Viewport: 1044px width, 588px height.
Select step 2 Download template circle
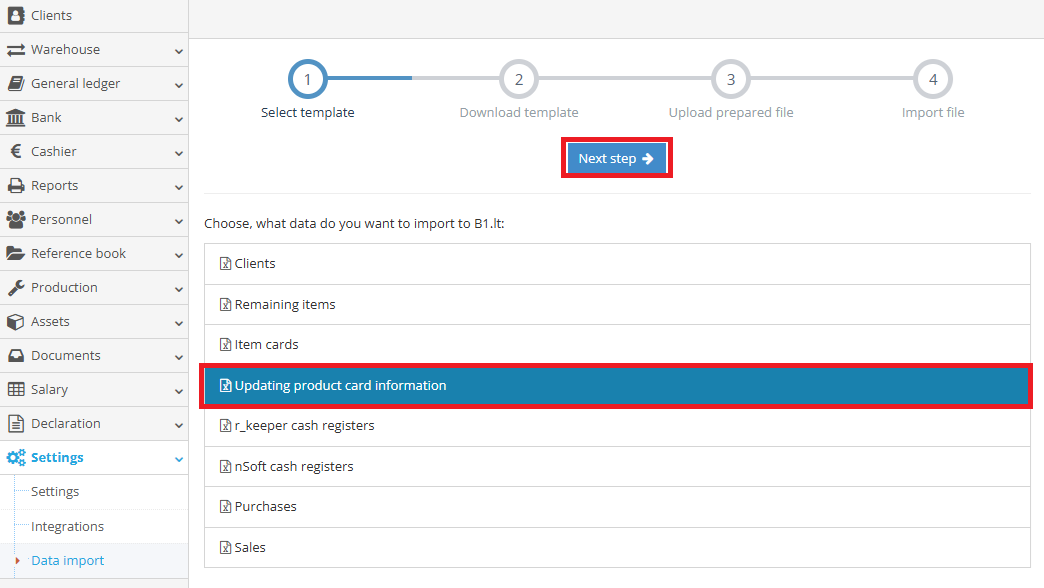coord(518,79)
